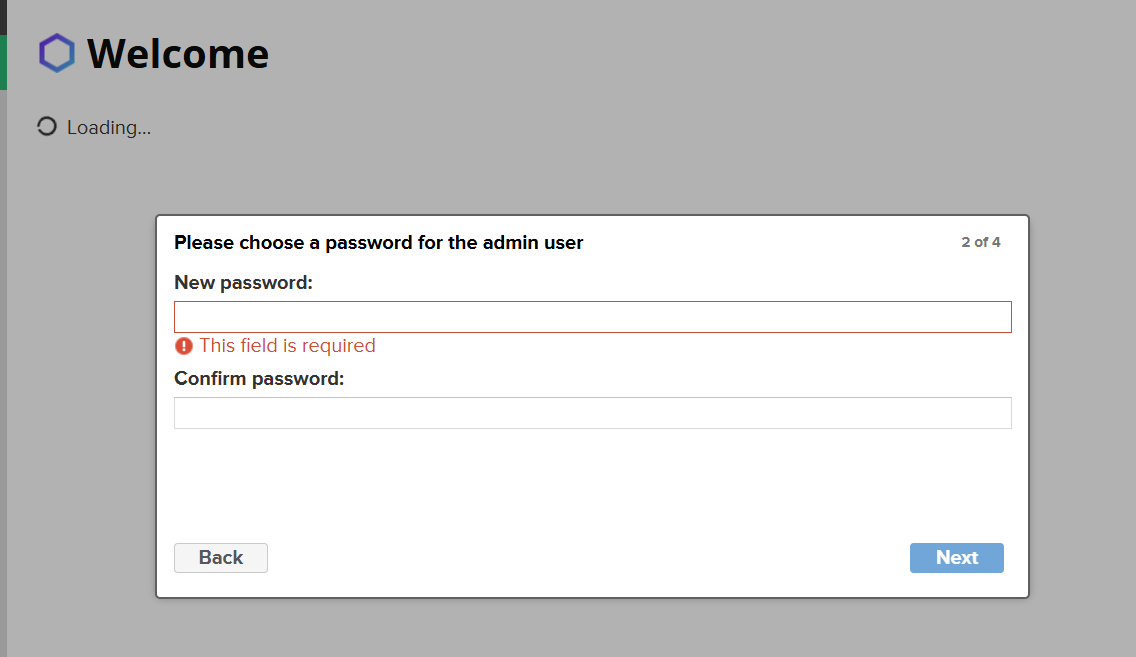Proceed with the Next button
Viewport: 1136px width, 657px height.
pos(956,558)
